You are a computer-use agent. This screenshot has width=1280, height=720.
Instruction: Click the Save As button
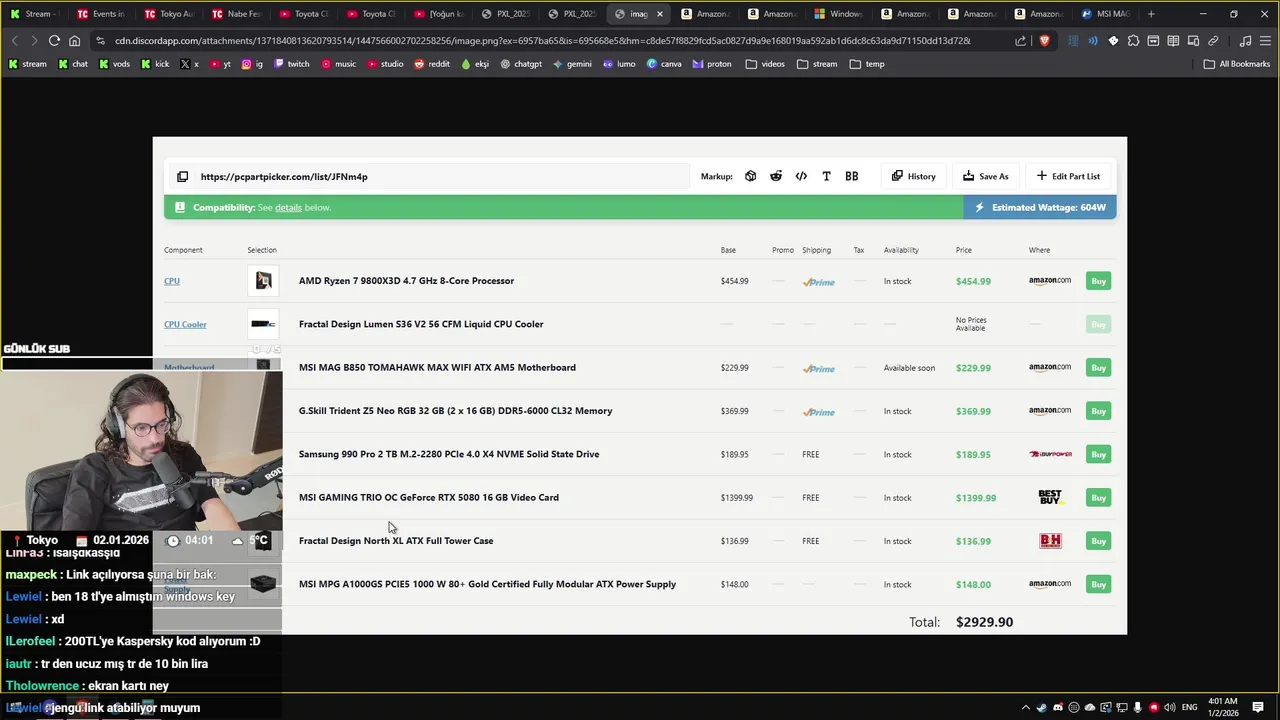click(985, 176)
